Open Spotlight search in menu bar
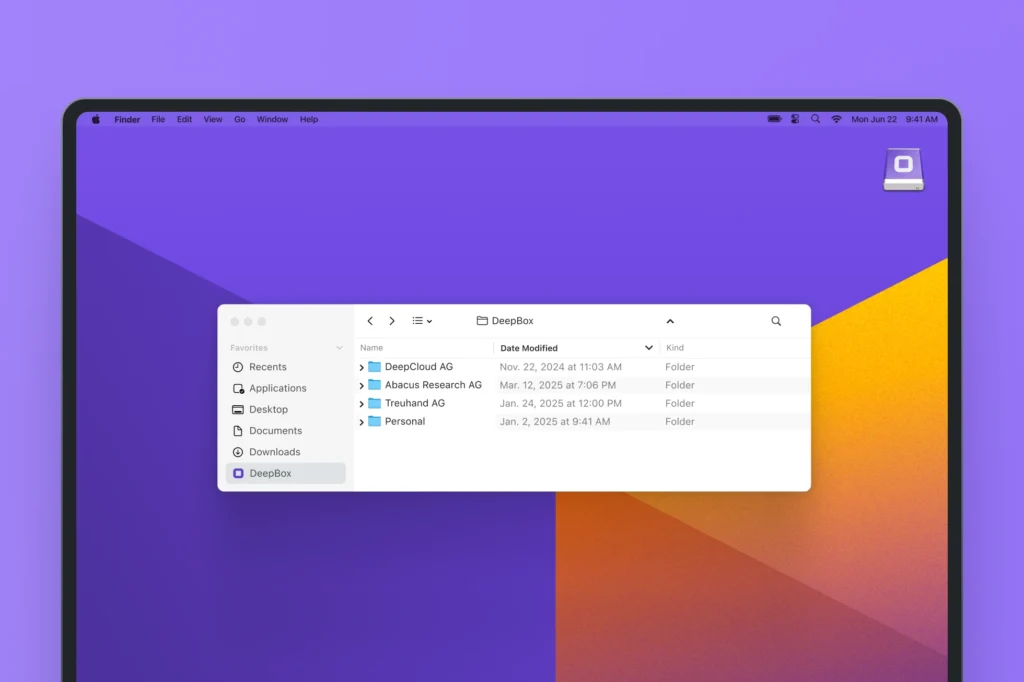The width and height of the screenshot is (1024, 682). point(815,119)
